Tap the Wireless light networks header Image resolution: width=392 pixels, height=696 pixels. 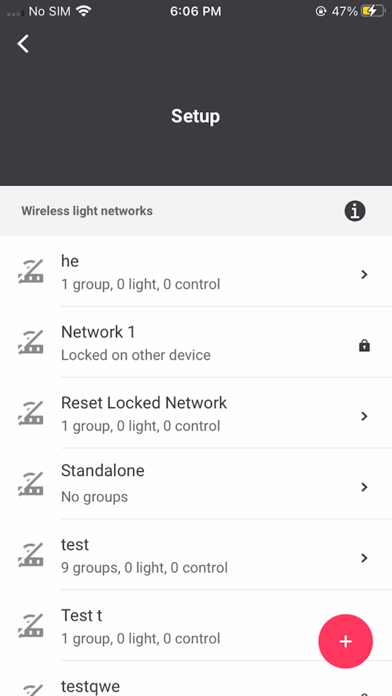pos(87,211)
